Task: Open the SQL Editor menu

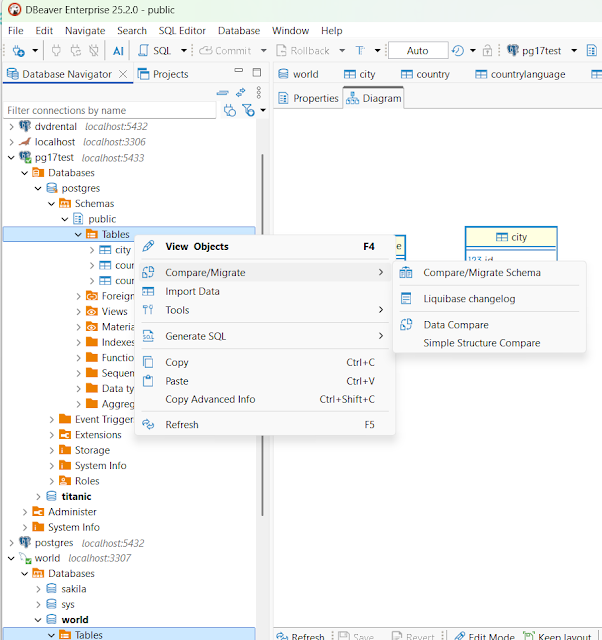Action: (182, 31)
